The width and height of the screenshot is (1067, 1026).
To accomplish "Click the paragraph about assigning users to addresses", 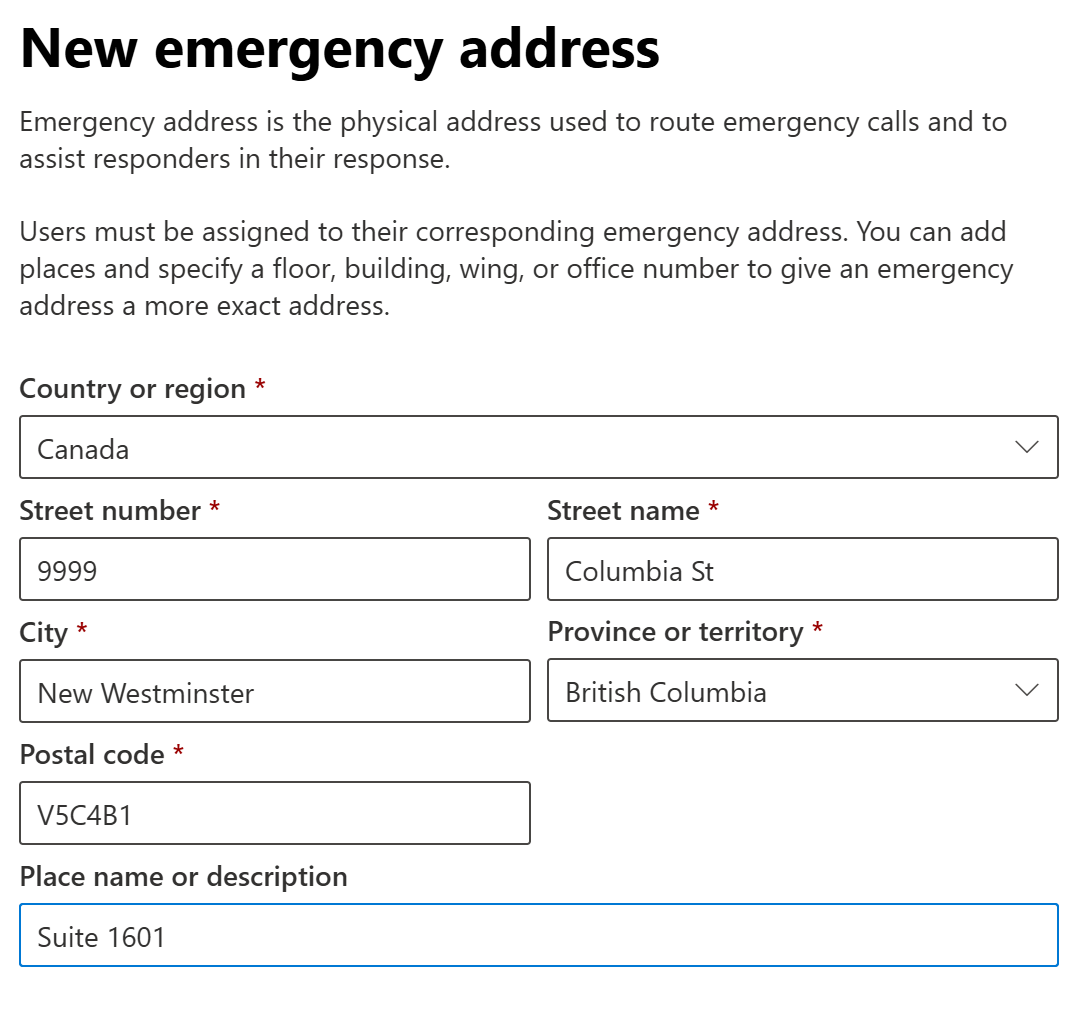I will click(516, 268).
